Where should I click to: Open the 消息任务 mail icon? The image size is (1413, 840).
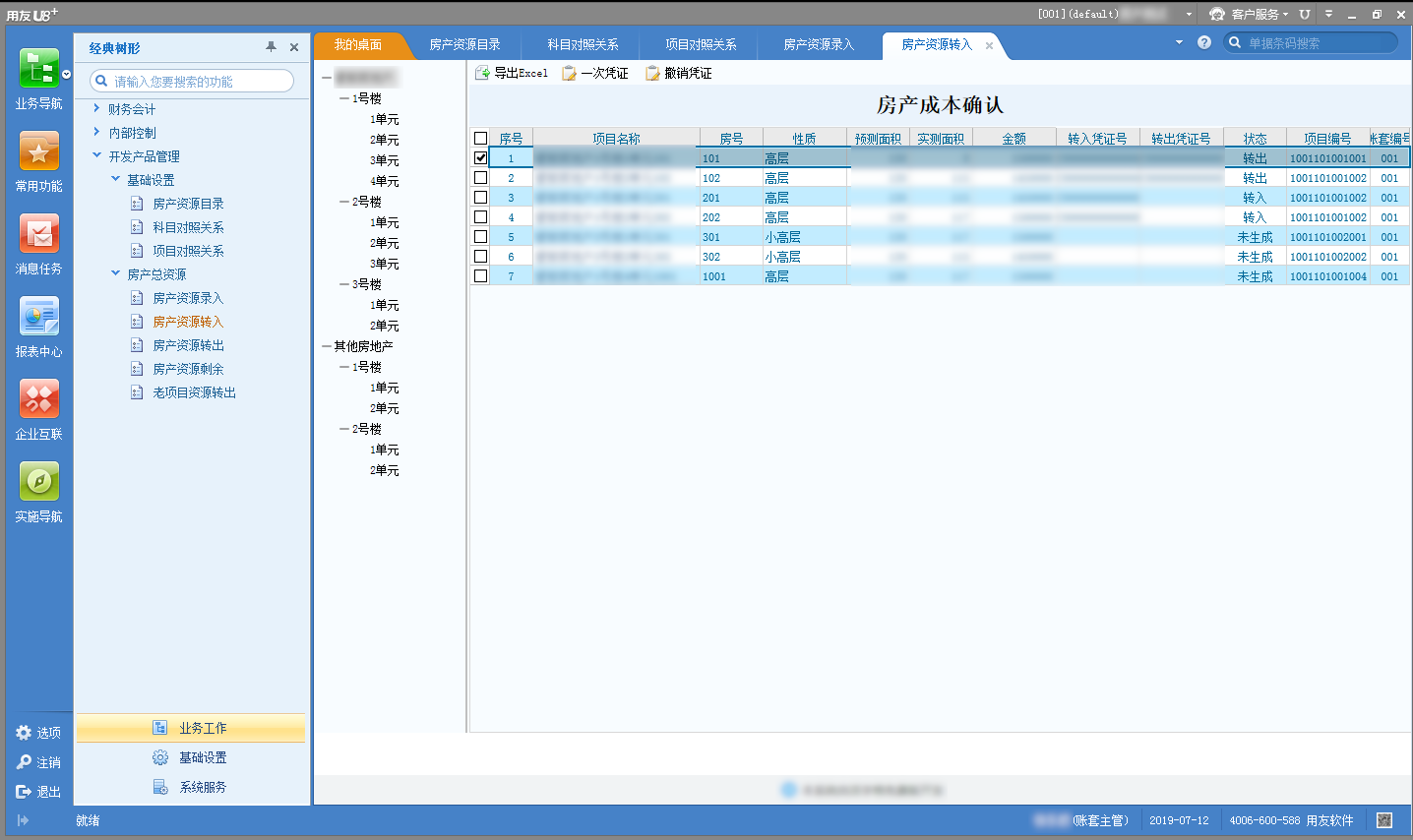pos(38,234)
